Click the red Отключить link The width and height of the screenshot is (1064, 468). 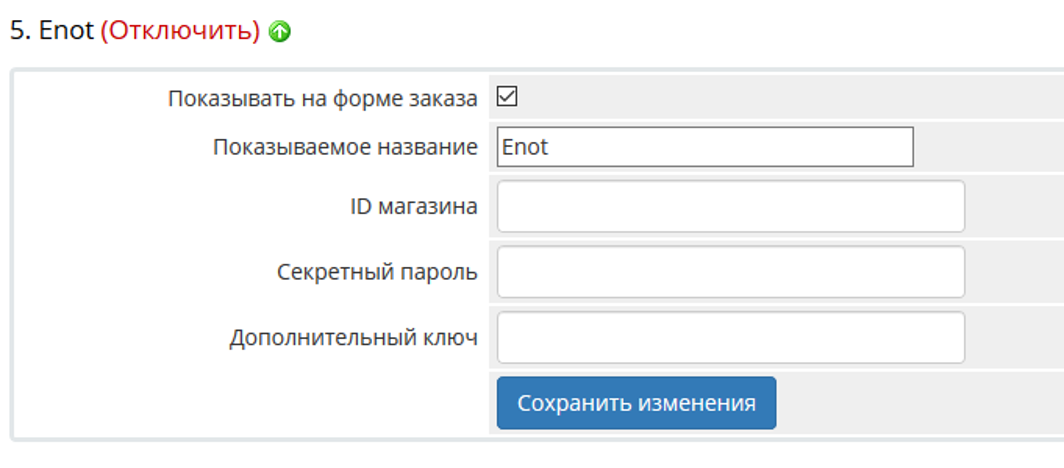[x=180, y=31]
